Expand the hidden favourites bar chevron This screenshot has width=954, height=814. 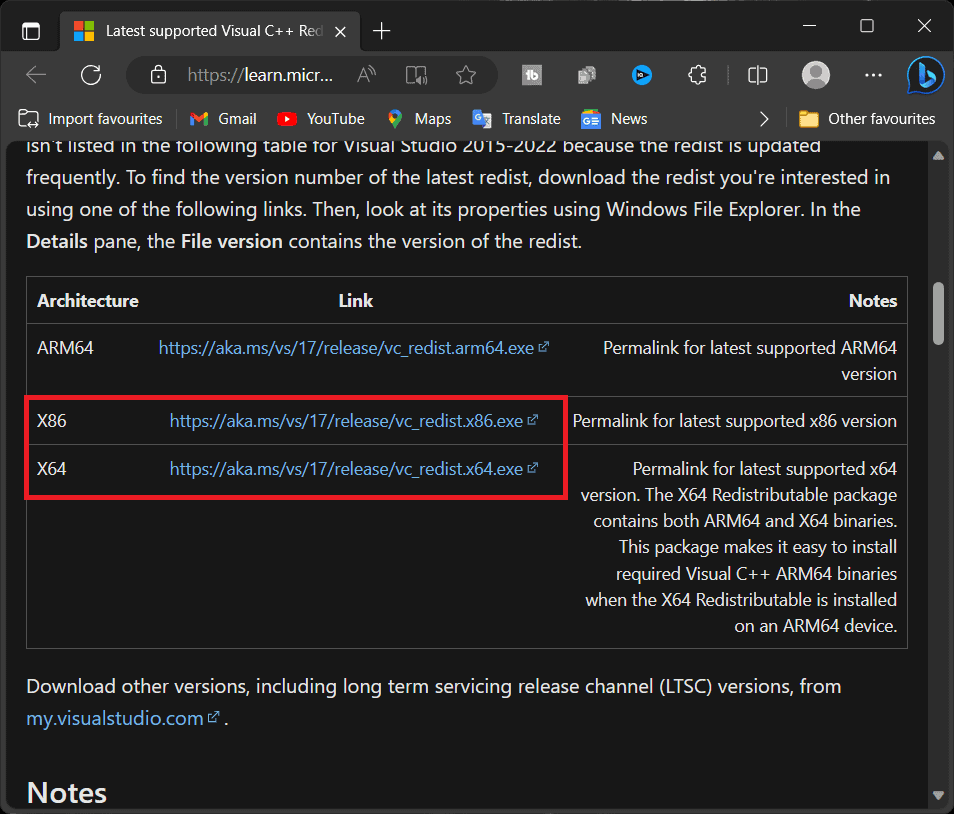coord(764,119)
